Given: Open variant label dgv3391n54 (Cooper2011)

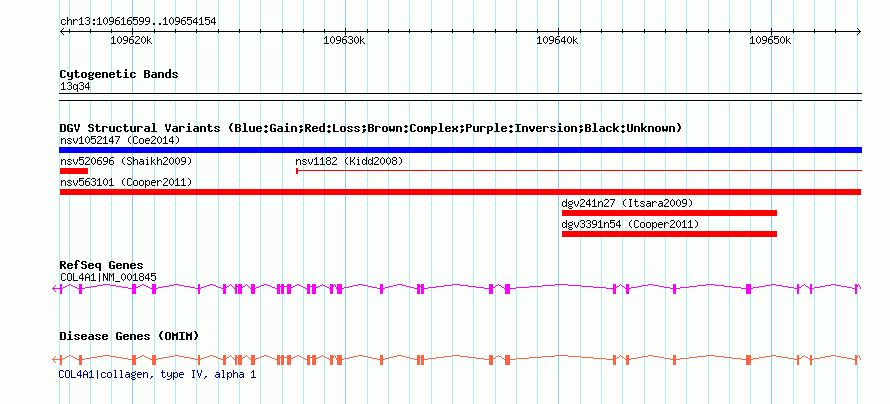Looking at the screenshot, I should click(630, 224).
